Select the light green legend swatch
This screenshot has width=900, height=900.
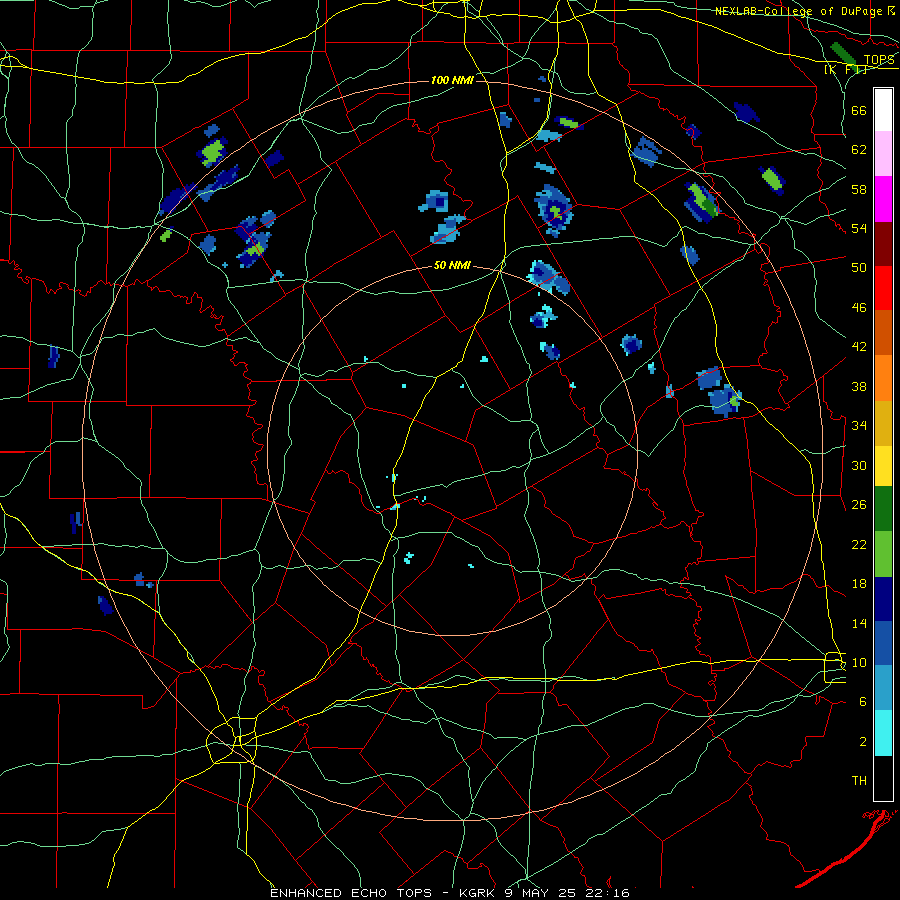click(883, 554)
